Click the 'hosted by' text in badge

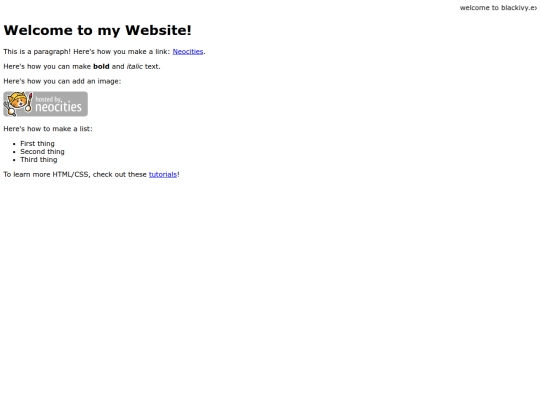[49, 99]
